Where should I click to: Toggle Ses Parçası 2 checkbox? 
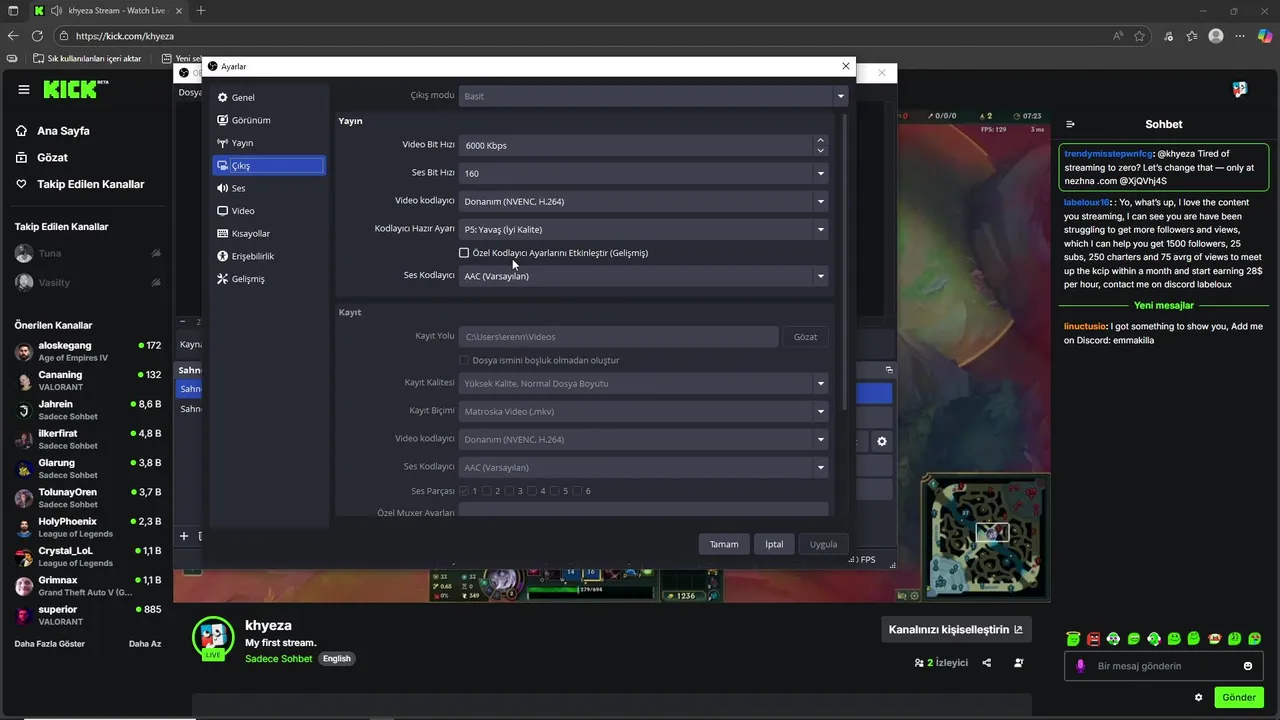[487, 491]
